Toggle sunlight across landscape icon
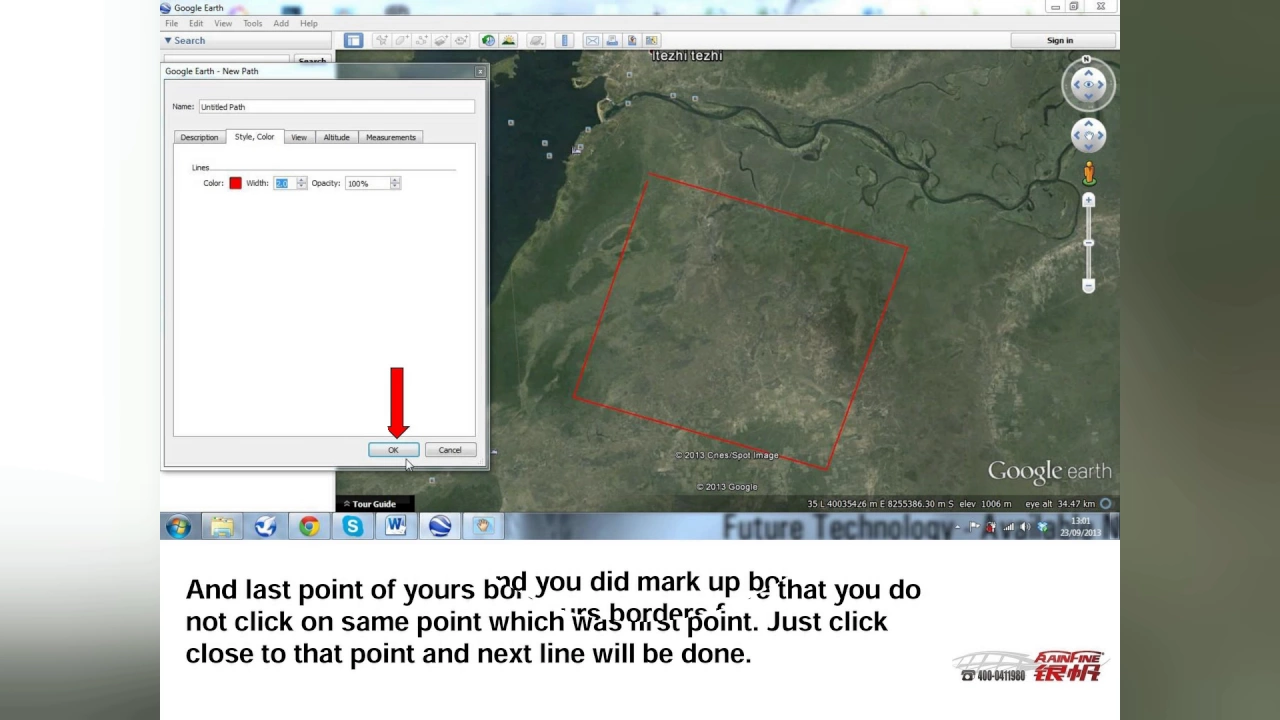The height and width of the screenshot is (720, 1280). (x=509, y=40)
